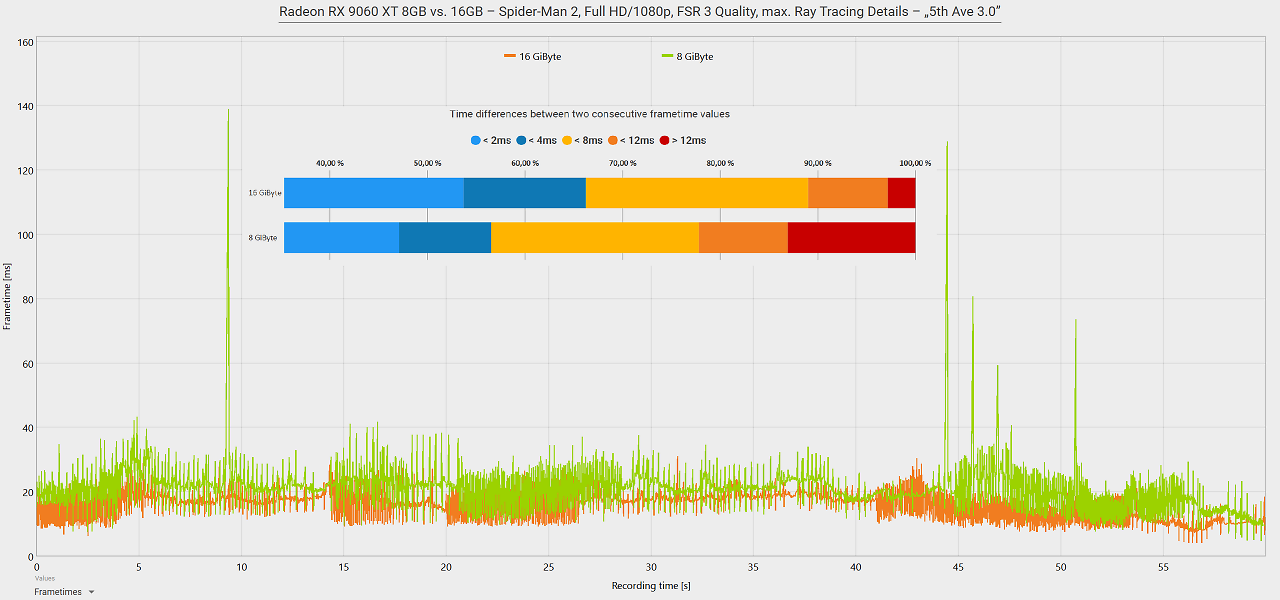
Task: Open the Frametimes dropdown below the chart
Action: [64, 592]
